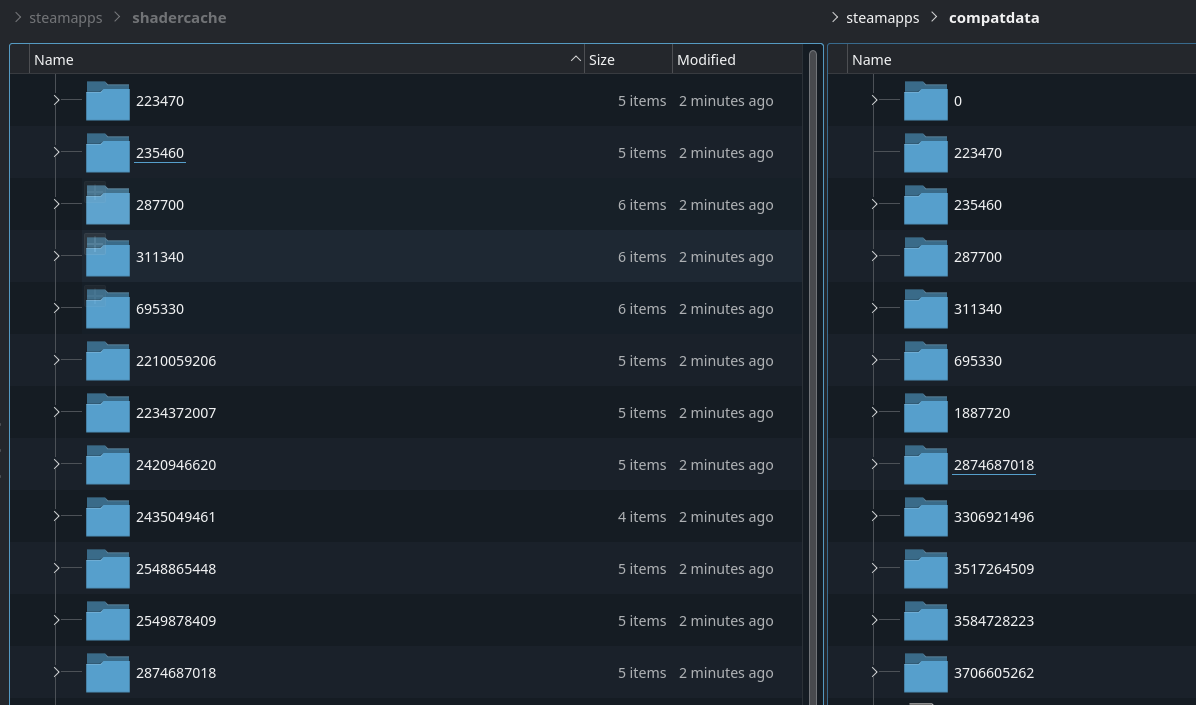Click shadercache breadcrumb location
Screen dimensions: 1196x705
tap(179, 18)
